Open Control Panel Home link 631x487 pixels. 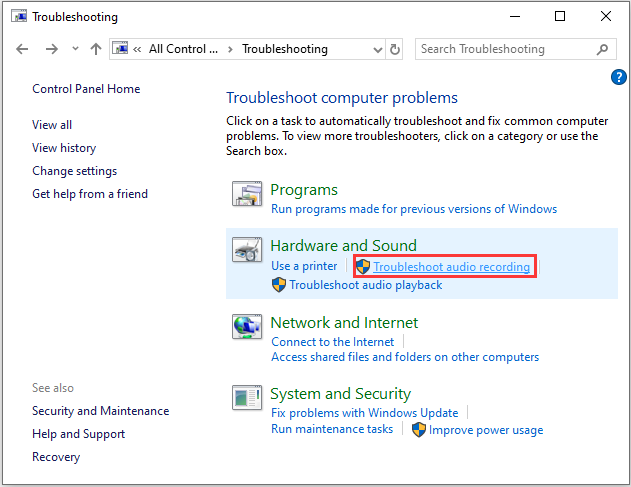point(86,89)
